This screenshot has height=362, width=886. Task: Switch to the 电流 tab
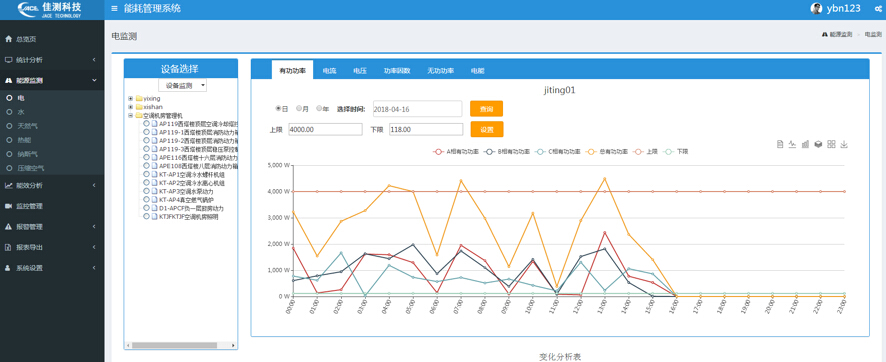tap(329, 71)
